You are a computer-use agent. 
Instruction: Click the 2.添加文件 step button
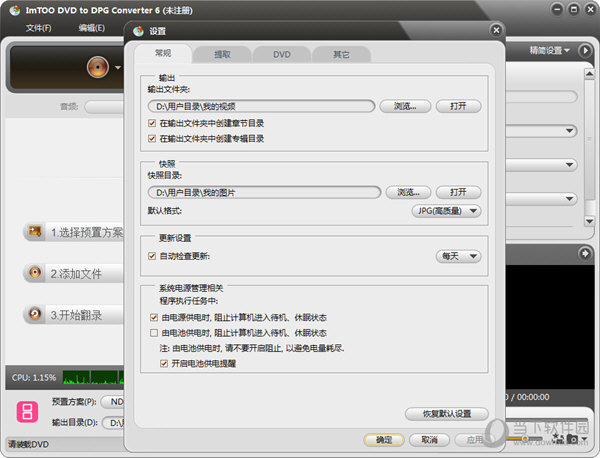(74, 273)
